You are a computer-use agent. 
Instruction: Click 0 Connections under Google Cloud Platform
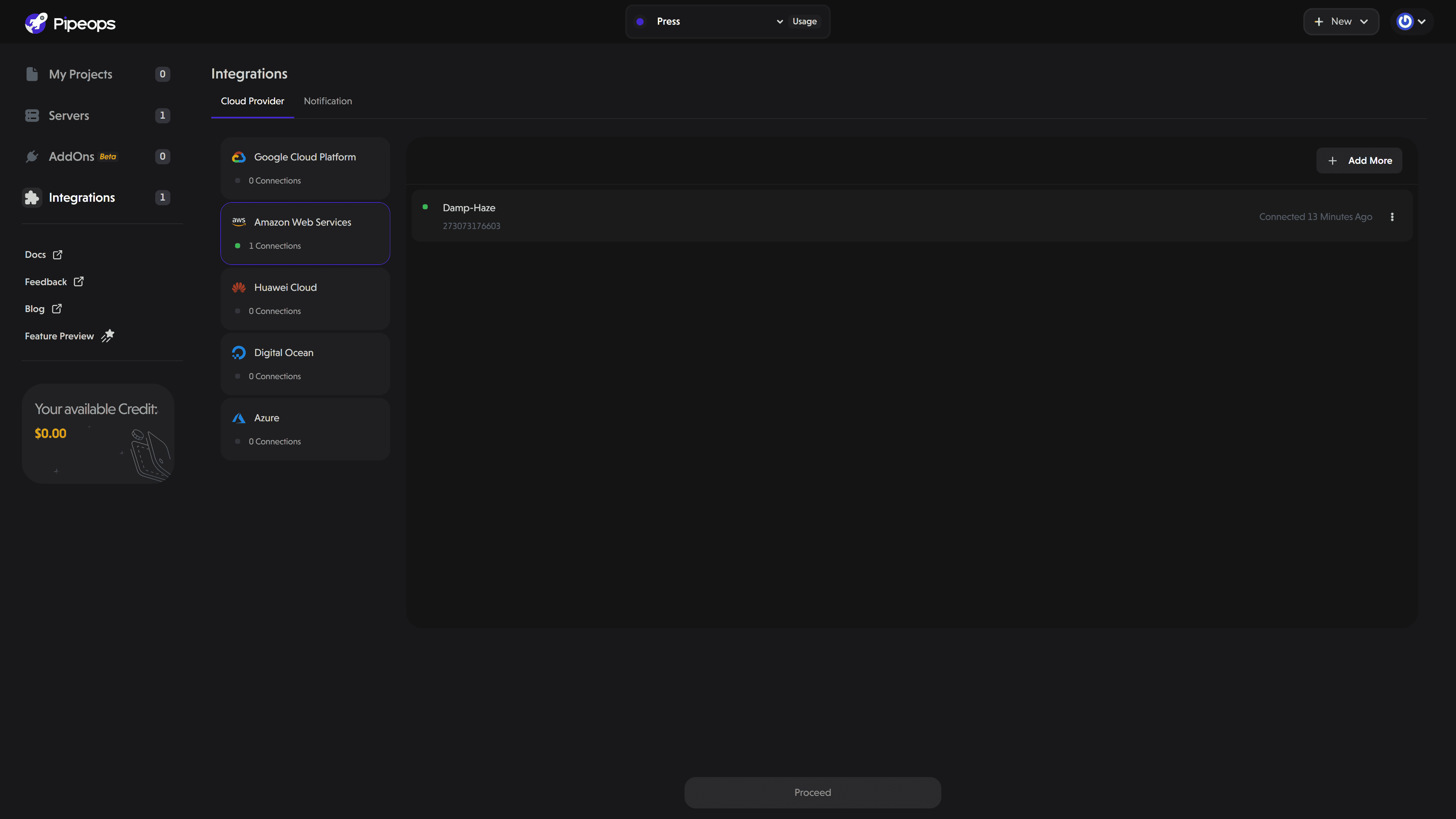(x=275, y=181)
